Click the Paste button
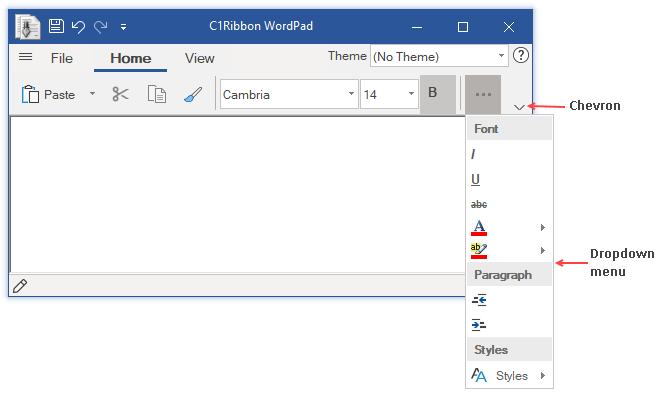Screen dimensions: 659x395 [48, 95]
